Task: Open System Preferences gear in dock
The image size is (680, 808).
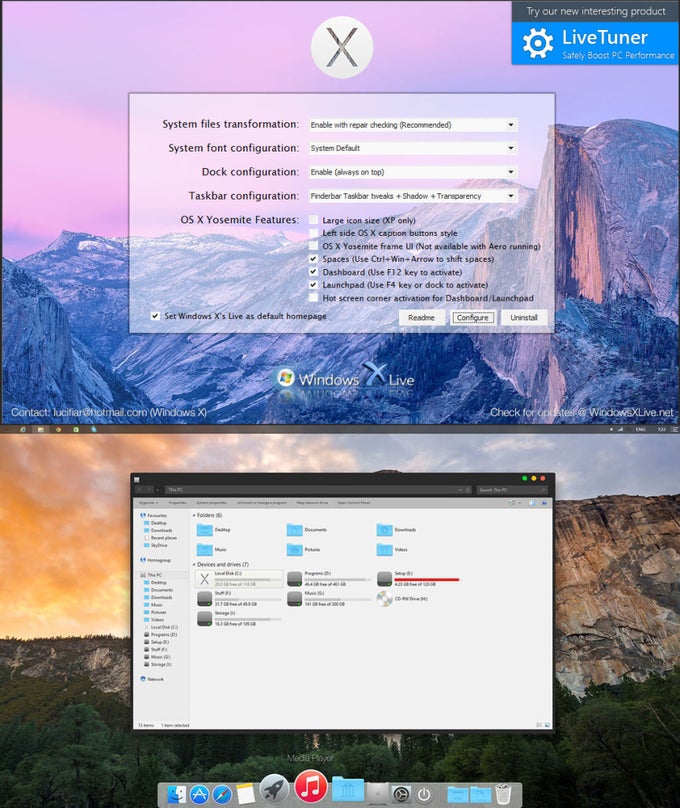Action: coord(401,794)
